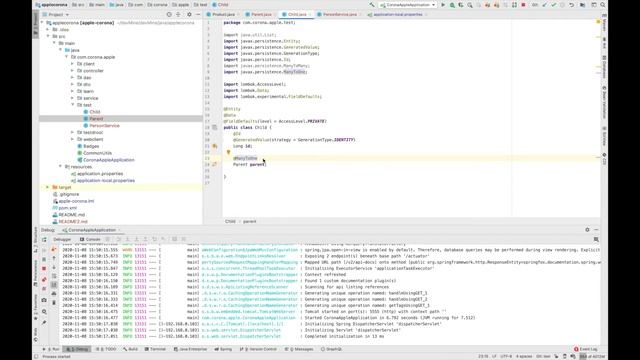Click the rollback undo arrow icon

571,5
